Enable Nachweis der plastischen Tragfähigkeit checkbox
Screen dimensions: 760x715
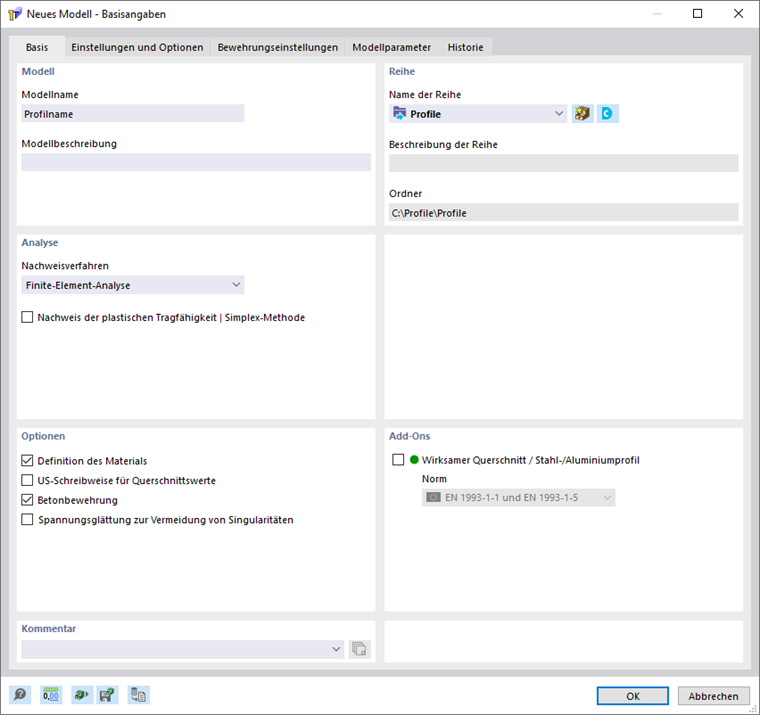[x=27, y=318]
